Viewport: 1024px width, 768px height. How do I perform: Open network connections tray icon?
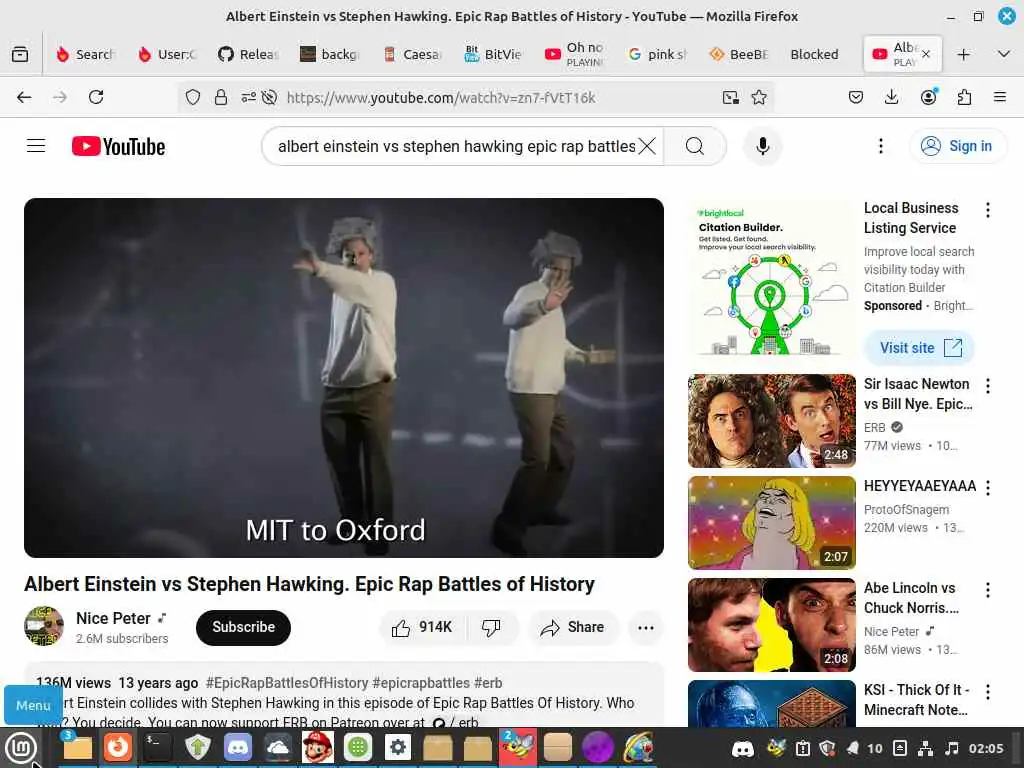click(x=925, y=748)
